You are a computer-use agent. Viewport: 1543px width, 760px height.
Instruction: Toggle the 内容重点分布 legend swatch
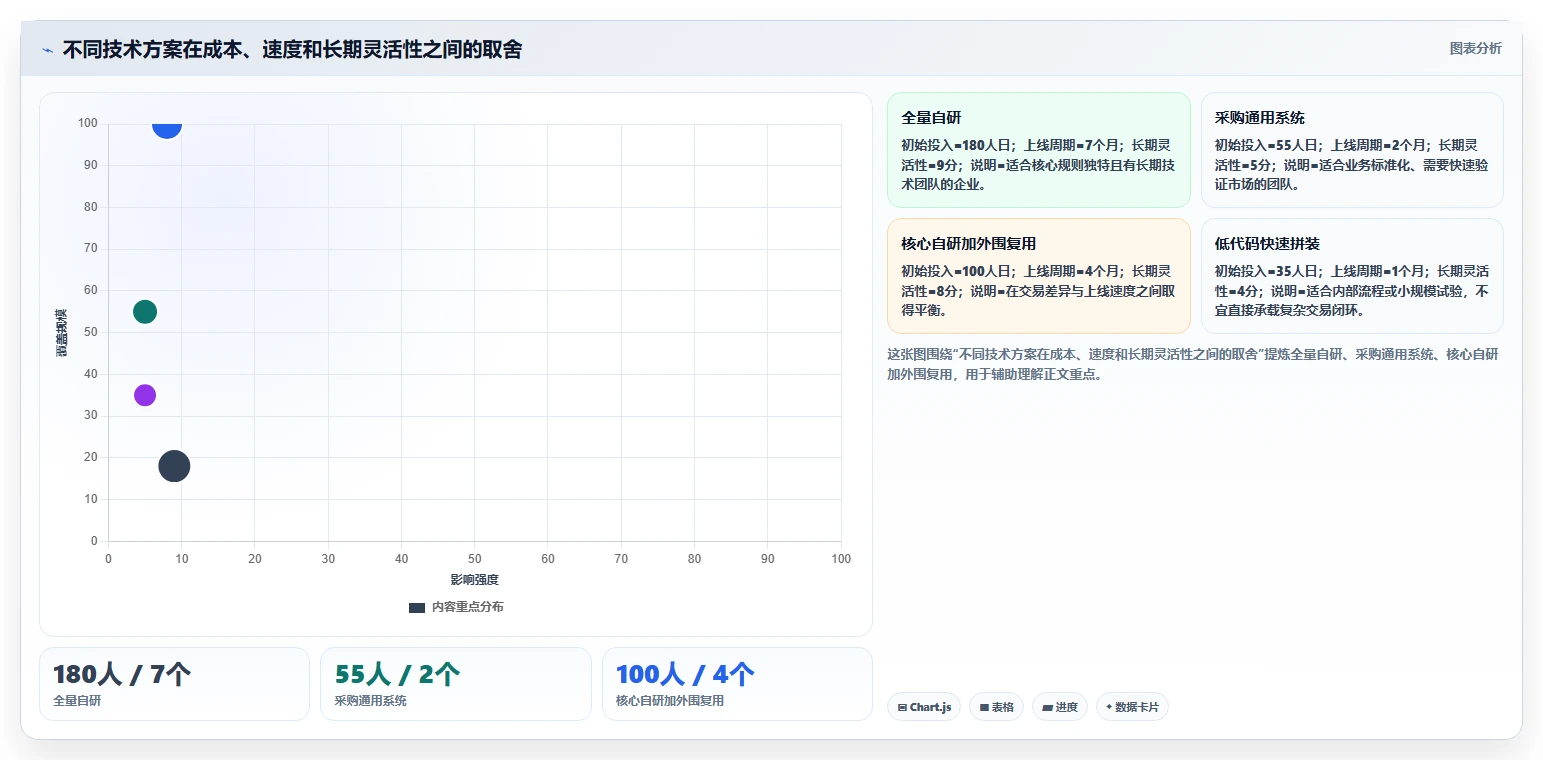point(417,607)
